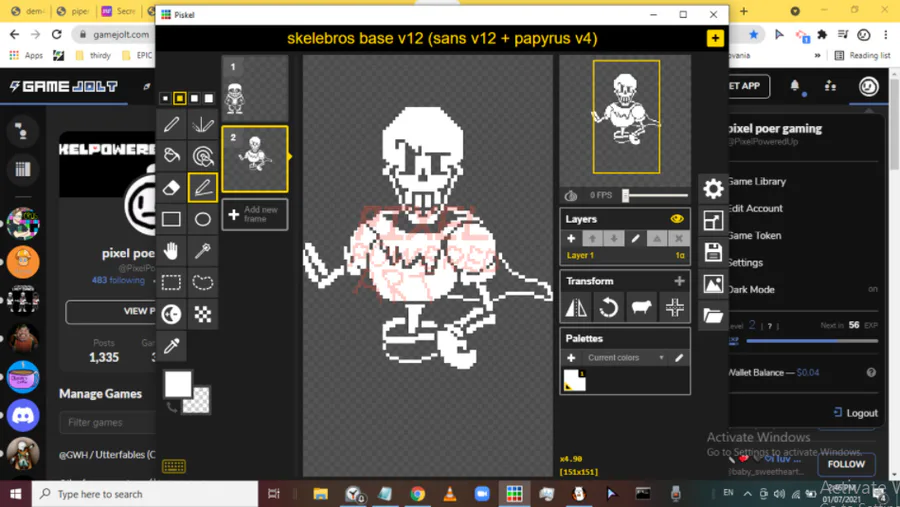Select frame 2 thumbnail

(x=255, y=159)
